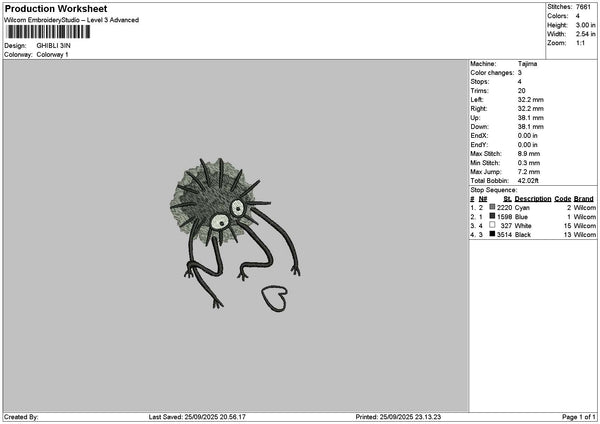The width and height of the screenshot is (600, 424).
Task: Click the Total Bobbin value 42.02ft
Action: point(528,181)
